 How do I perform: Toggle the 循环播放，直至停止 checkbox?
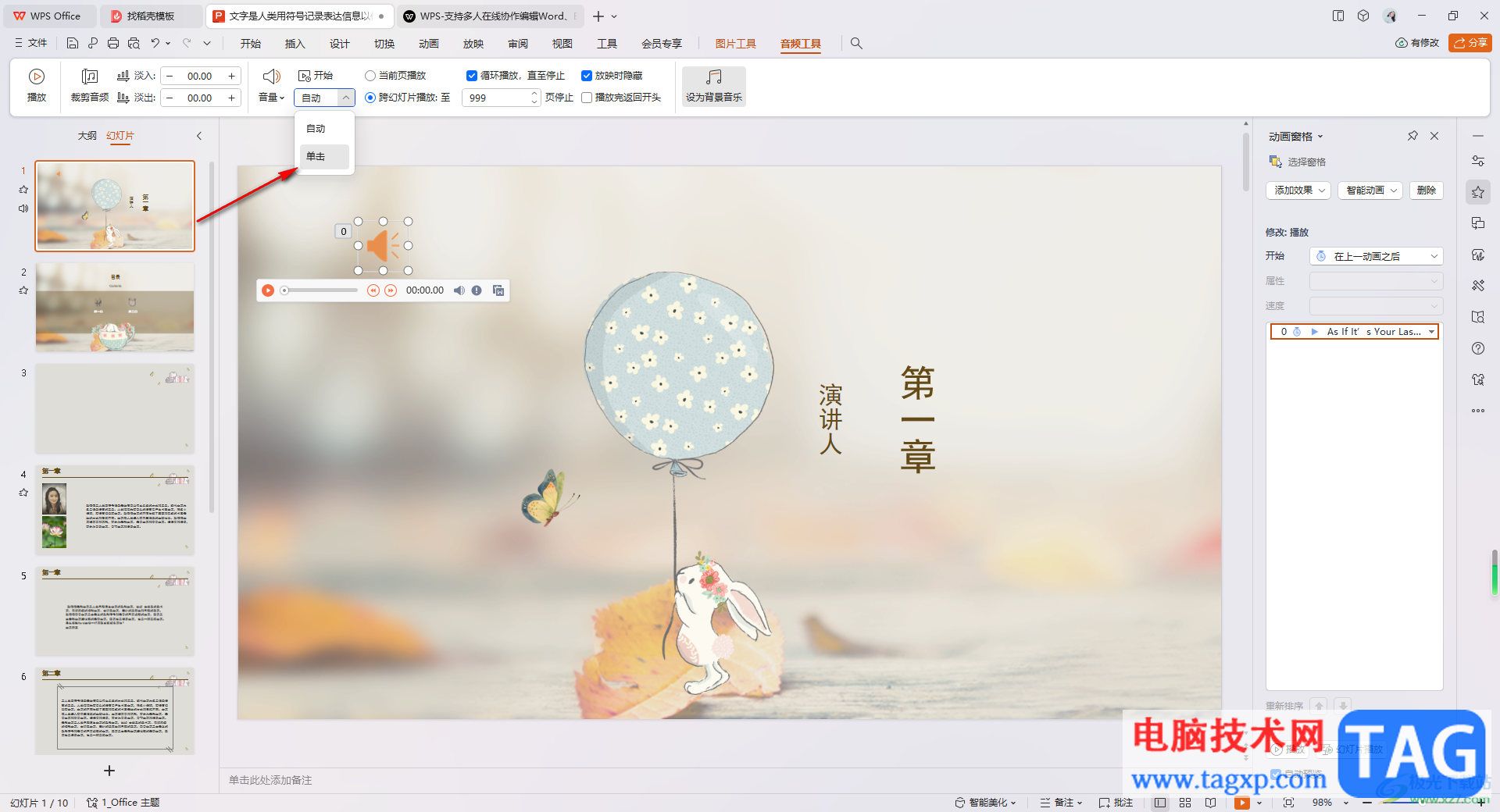[472, 76]
